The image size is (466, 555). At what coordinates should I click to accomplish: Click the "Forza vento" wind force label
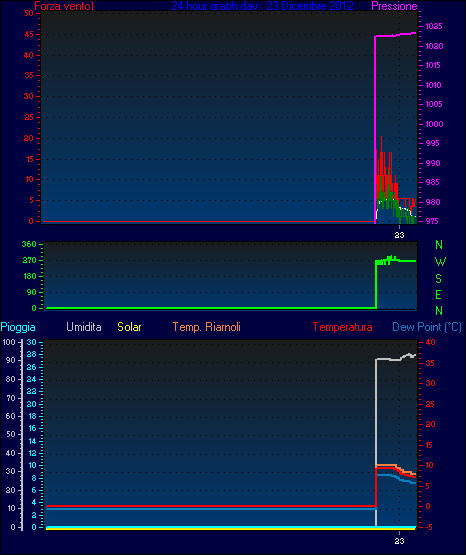[x=64, y=6]
